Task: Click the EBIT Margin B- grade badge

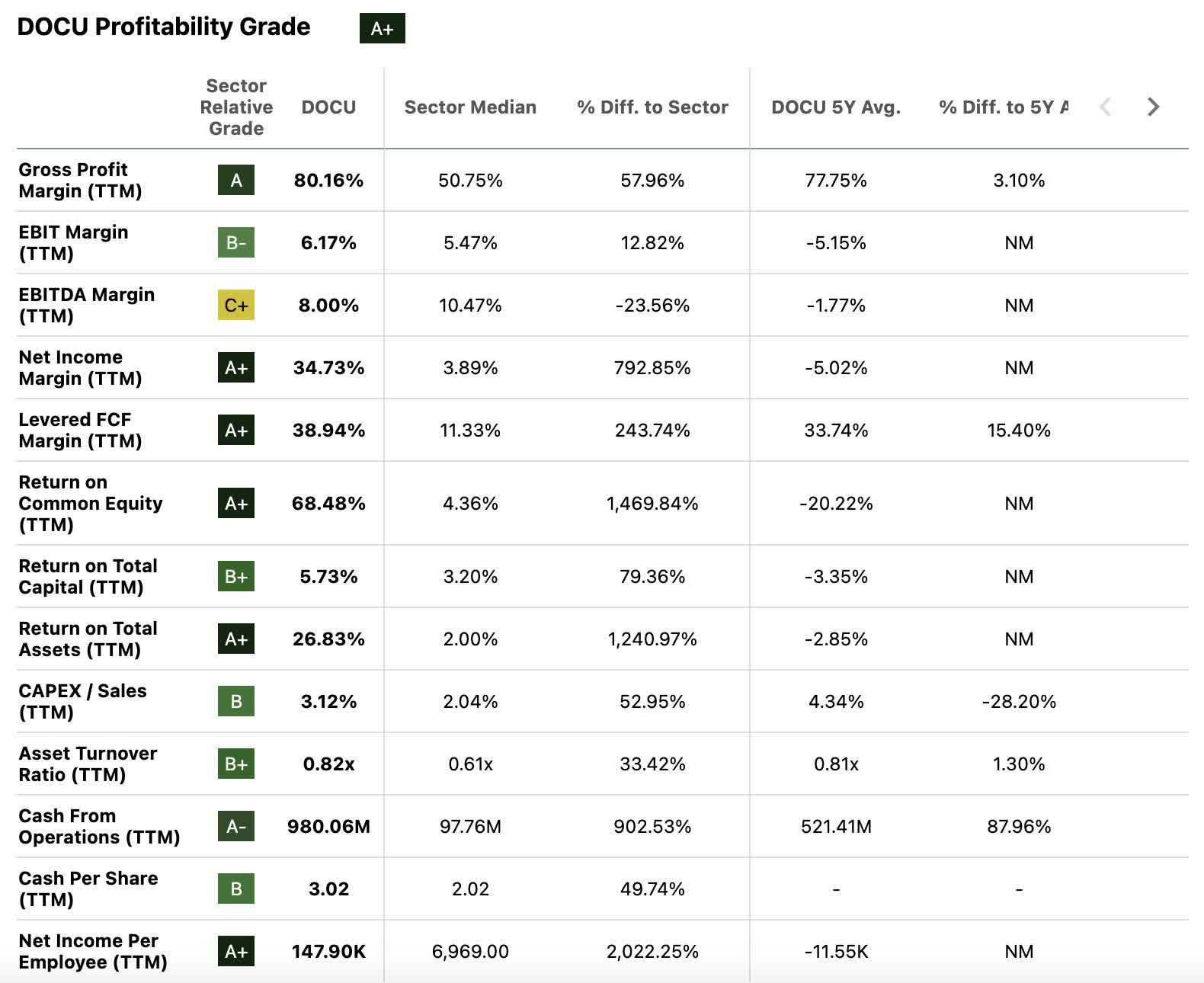Action: [236, 243]
